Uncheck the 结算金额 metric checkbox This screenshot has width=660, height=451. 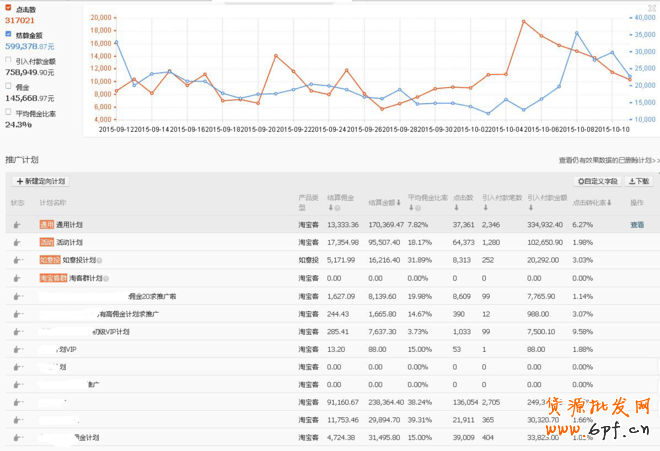tap(9, 34)
